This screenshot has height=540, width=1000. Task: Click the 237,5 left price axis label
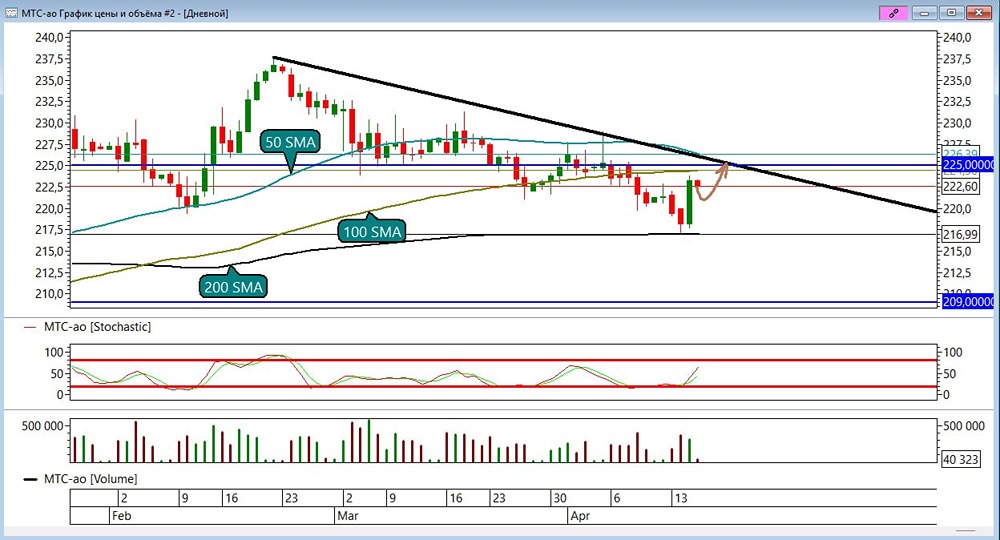(49, 59)
